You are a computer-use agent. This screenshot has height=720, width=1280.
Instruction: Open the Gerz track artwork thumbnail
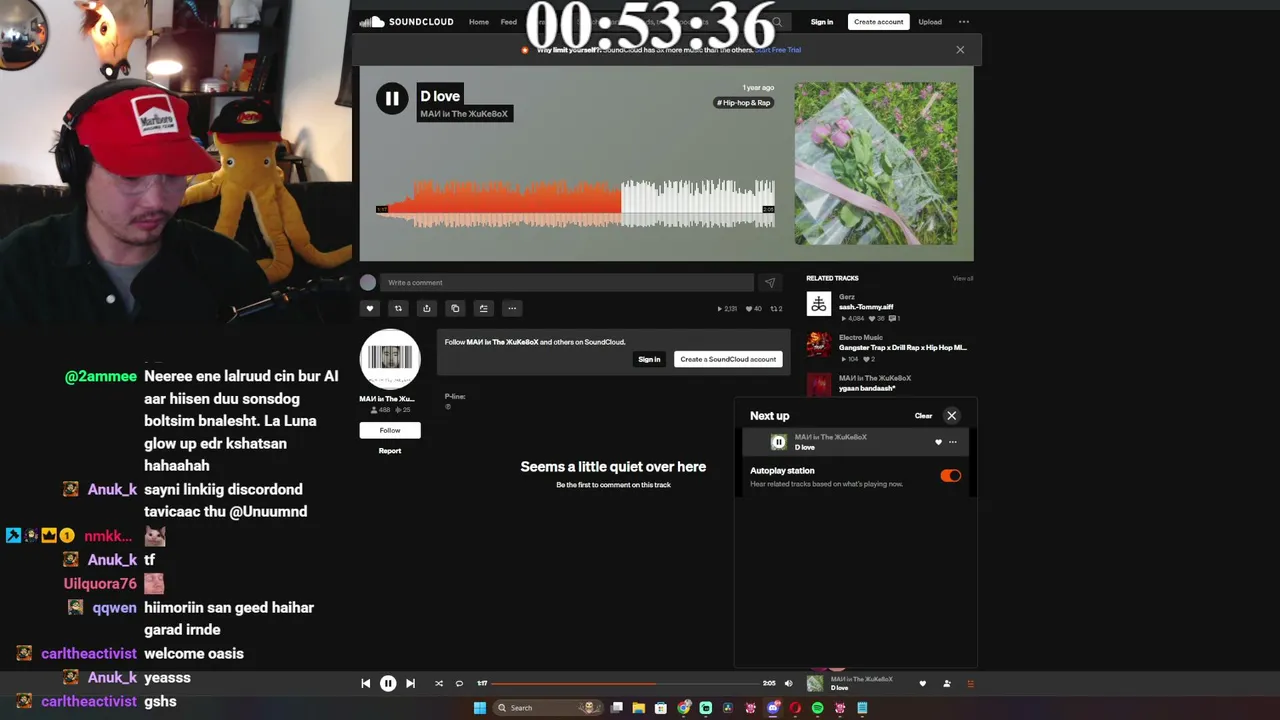click(819, 304)
